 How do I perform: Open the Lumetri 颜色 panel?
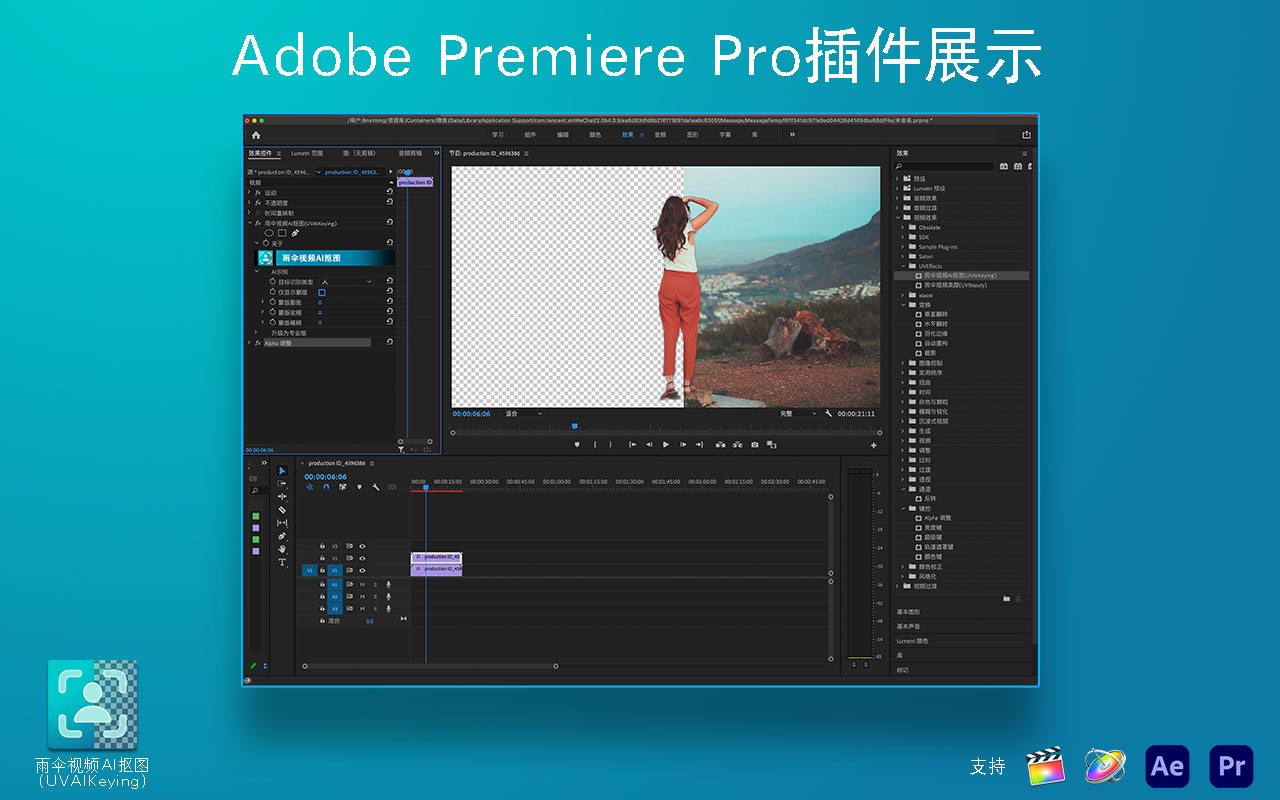pos(912,641)
